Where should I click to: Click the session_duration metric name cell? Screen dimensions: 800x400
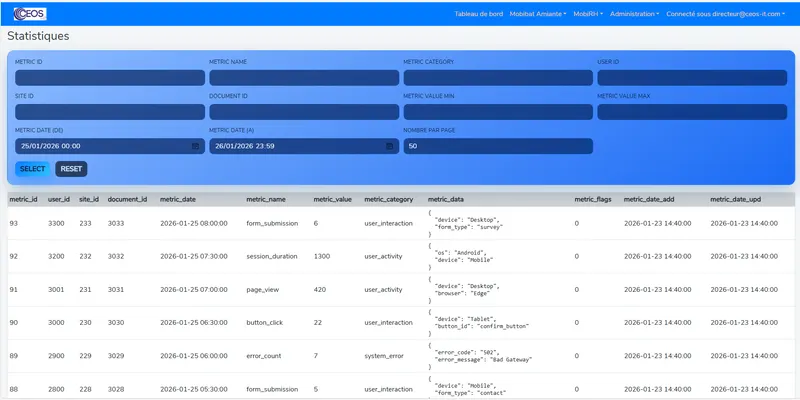click(271, 257)
